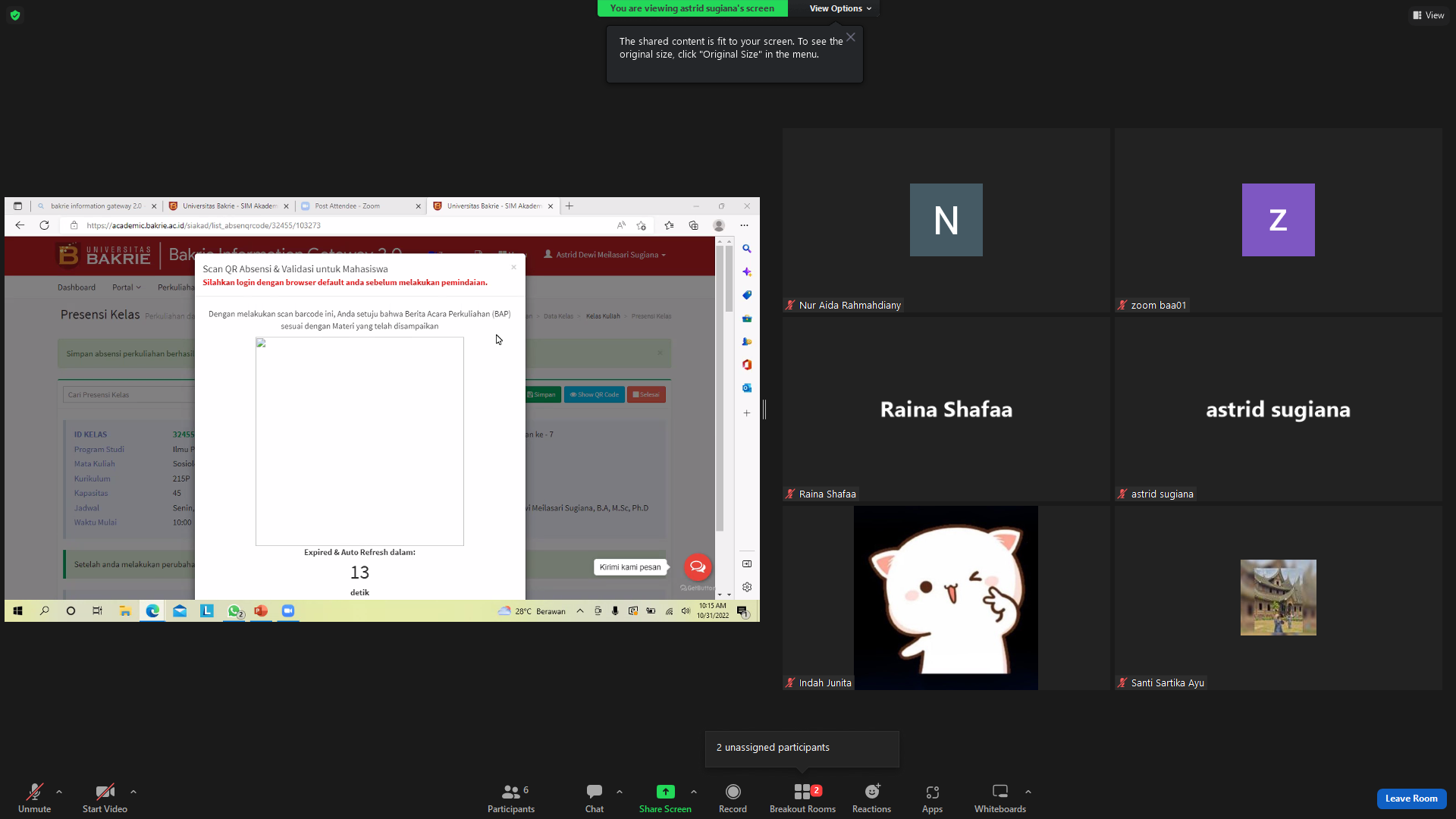Close the Scan QR Absensi dialog
The image size is (1456, 819).
click(513, 267)
